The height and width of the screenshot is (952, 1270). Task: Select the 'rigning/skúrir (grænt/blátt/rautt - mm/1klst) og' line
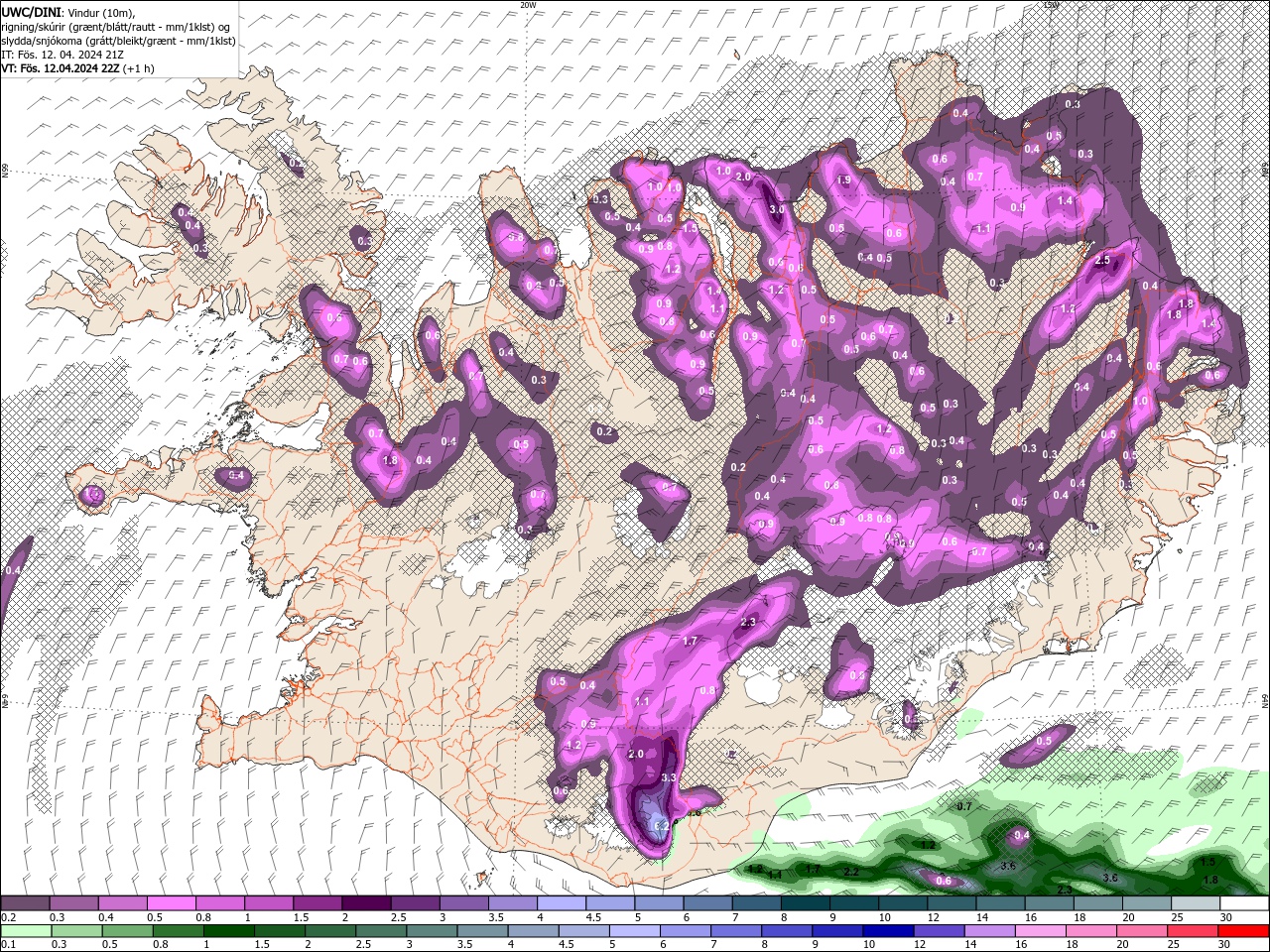(117, 27)
